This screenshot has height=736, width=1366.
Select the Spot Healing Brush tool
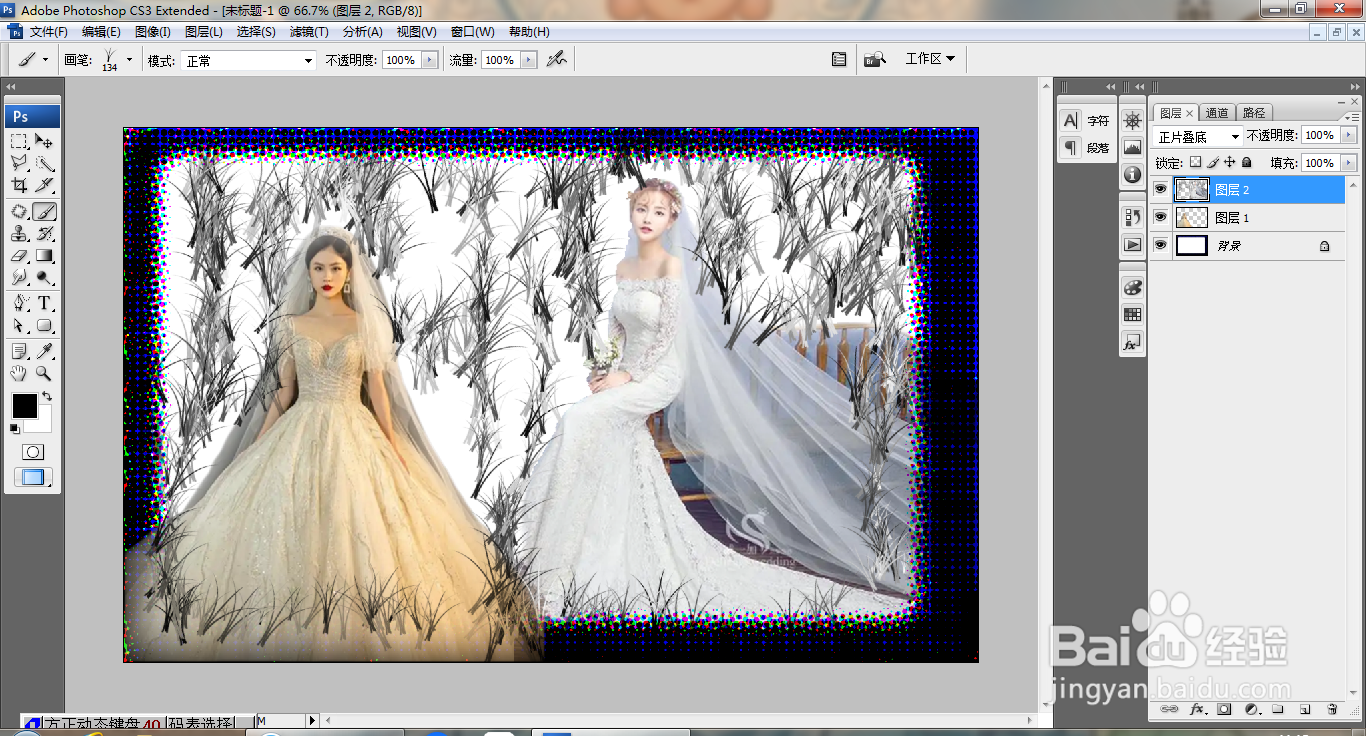point(19,212)
